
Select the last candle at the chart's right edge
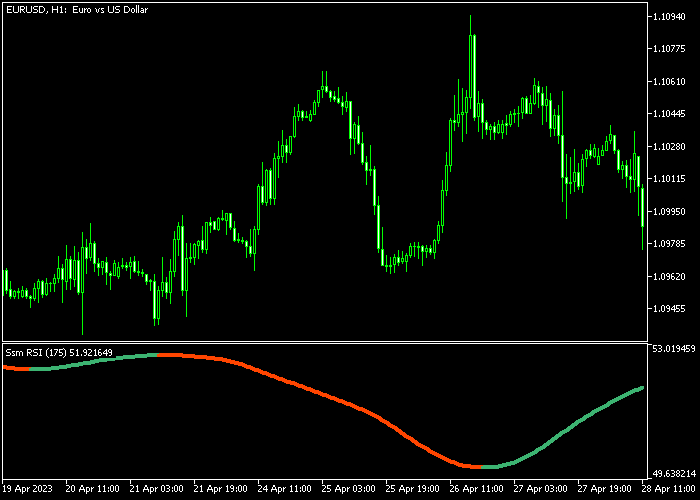point(642,208)
